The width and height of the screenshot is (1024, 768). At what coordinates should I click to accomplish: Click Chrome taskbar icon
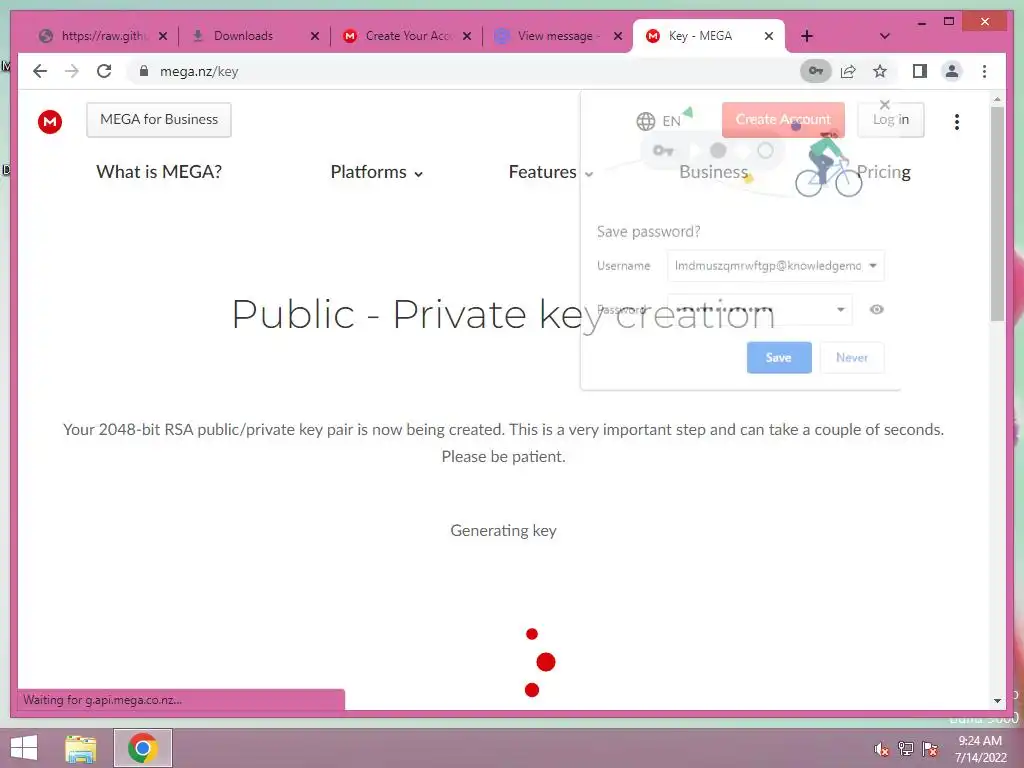click(142, 748)
